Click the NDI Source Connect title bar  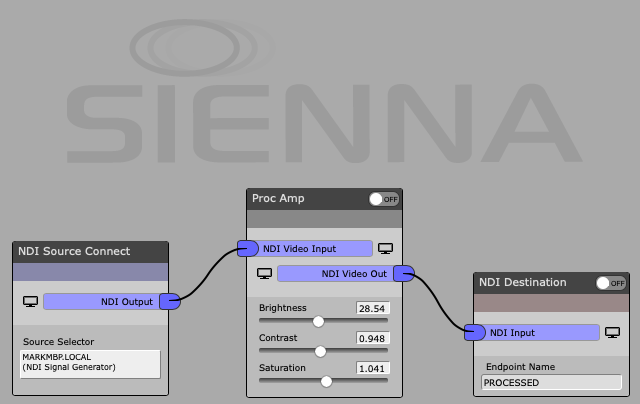point(91,252)
